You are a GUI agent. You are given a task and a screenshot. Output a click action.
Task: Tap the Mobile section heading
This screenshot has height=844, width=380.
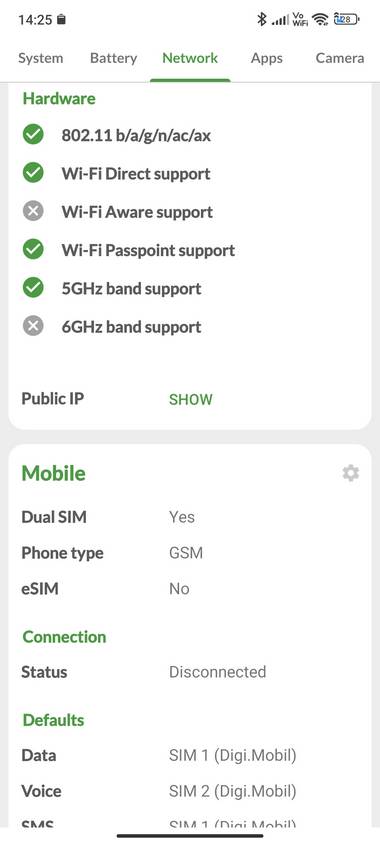[53, 474]
